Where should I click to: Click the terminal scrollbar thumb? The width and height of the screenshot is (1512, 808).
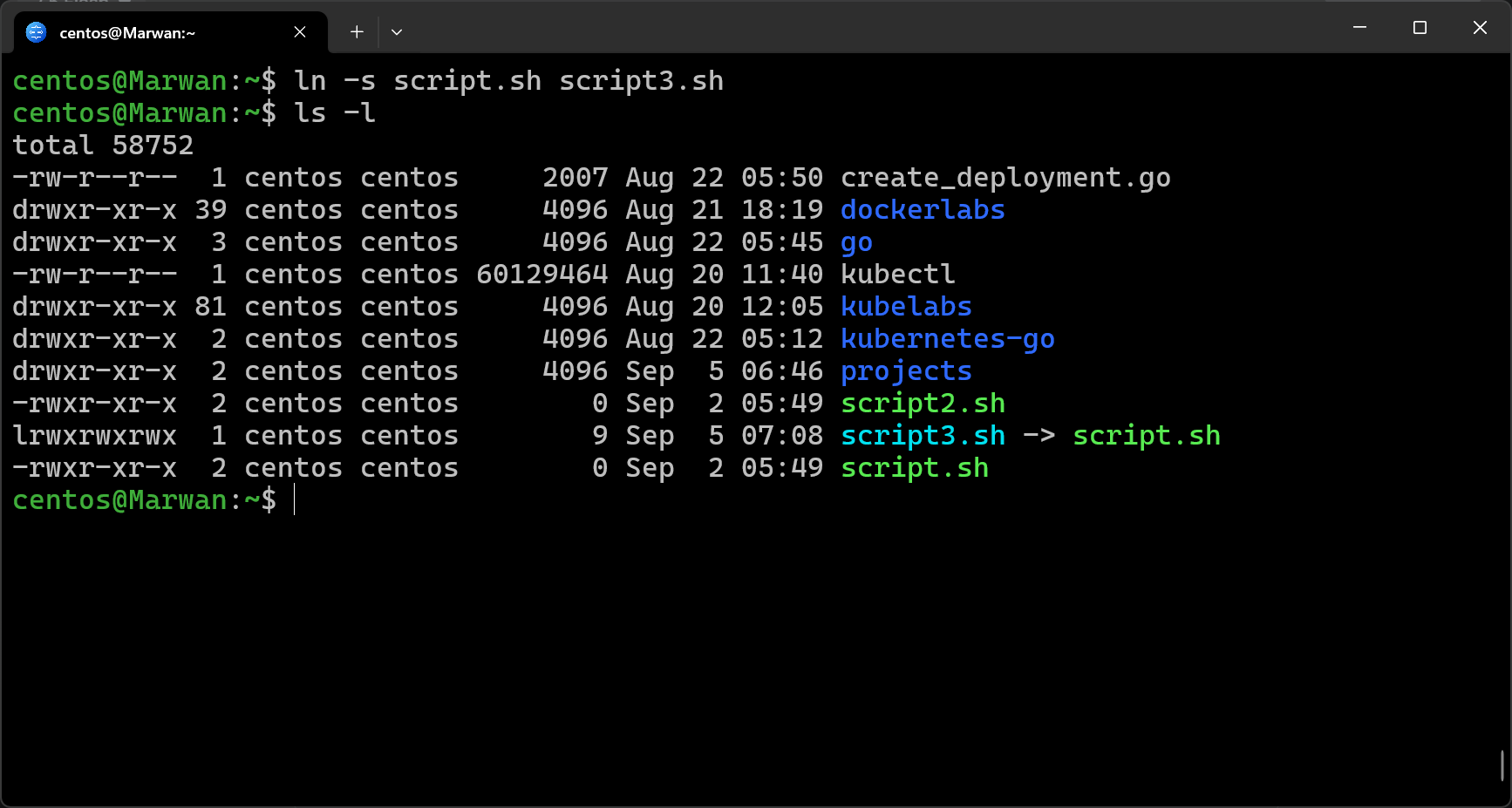point(1502,765)
